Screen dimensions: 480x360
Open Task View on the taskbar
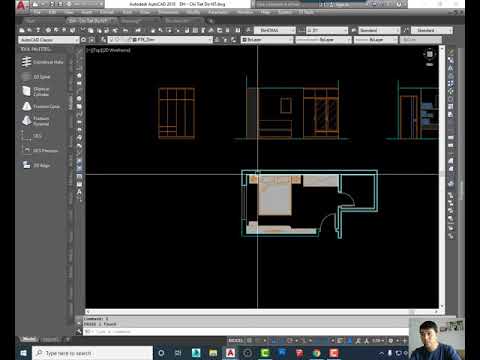[x=178, y=353]
